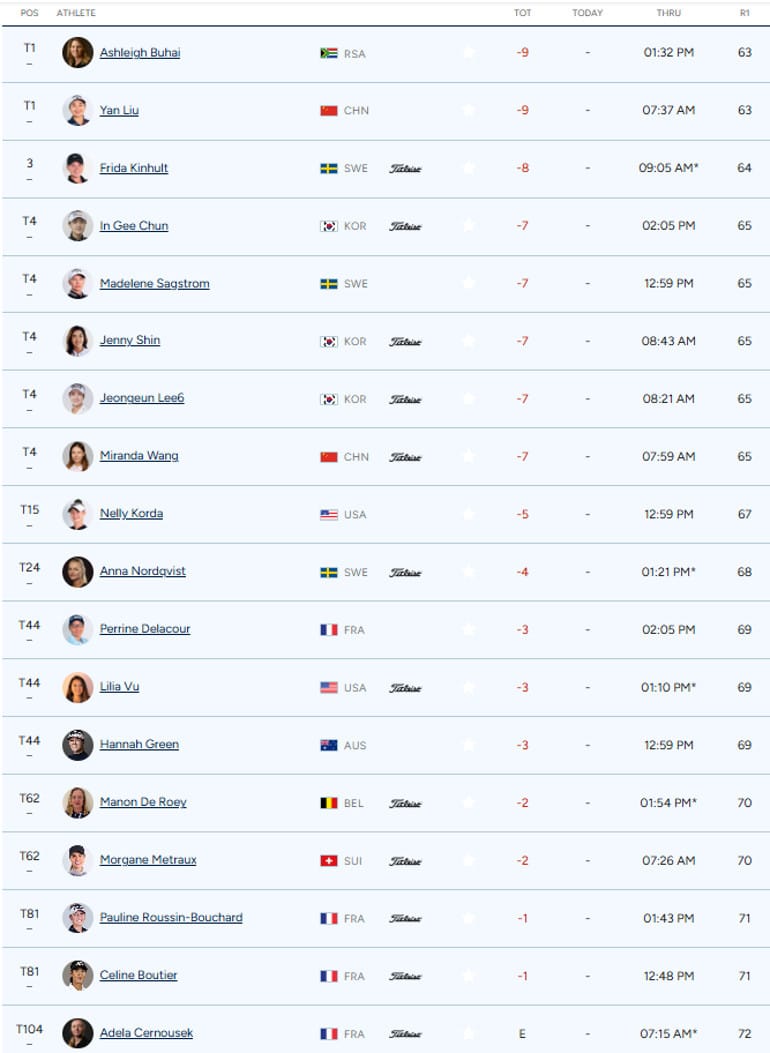Expand Jenny Shin's row via position cell

point(30,341)
